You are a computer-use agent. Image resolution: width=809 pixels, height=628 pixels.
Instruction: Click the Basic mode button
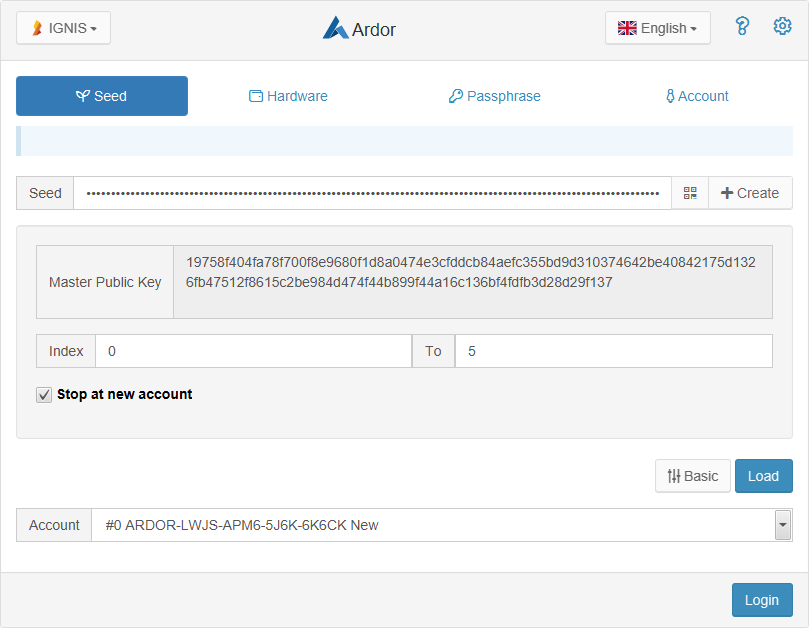[x=692, y=476]
